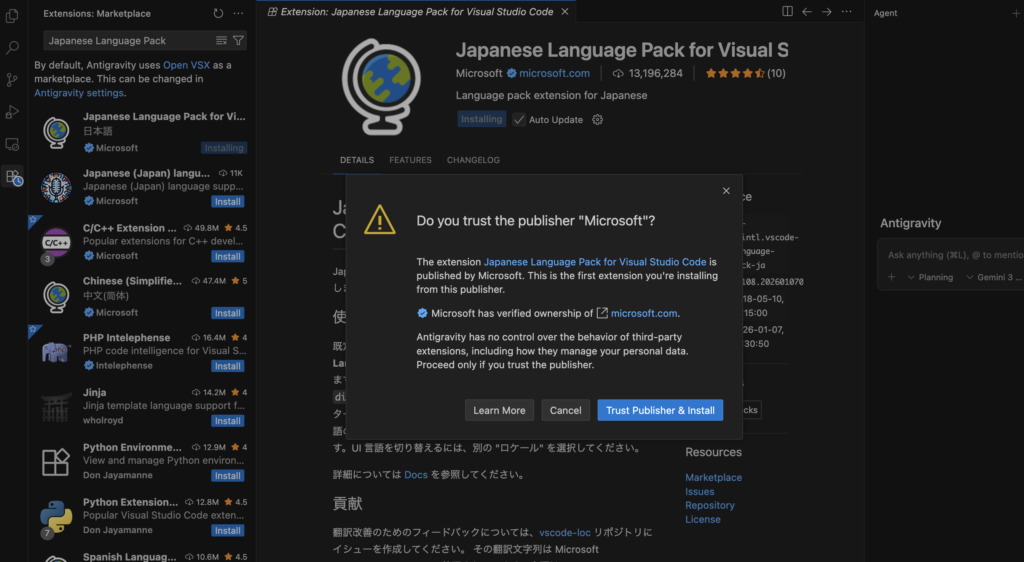Expand the Planning mode dropdown
Screen dimensions: 1024x562
pos(929,277)
